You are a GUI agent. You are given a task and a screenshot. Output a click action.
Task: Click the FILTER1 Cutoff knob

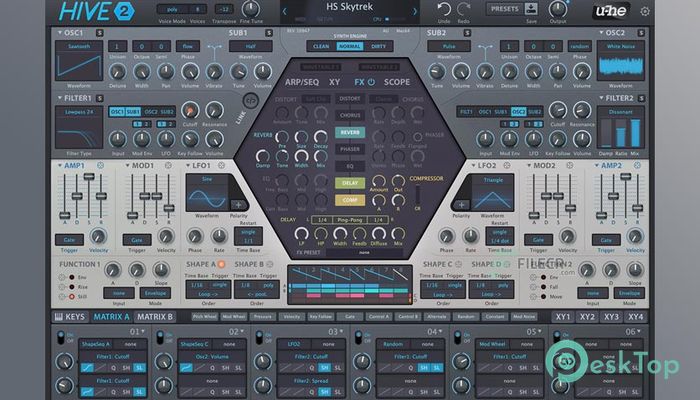tap(190, 110)
